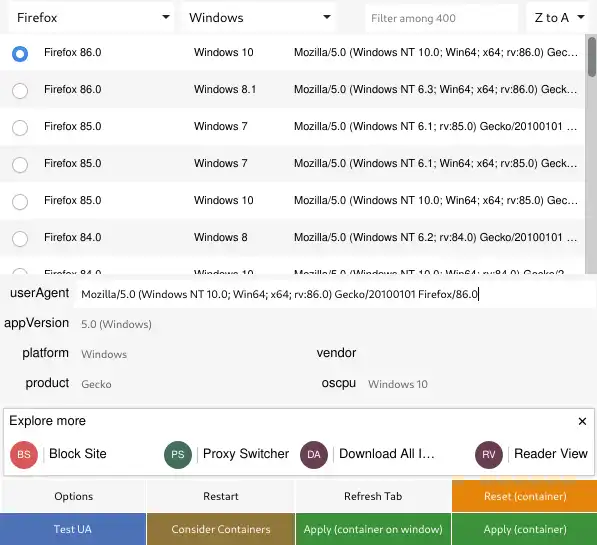Select Firefox 86.0 Windows 8.1 radio button
The width and height of the screenshot is (597, 545).
point(20,91)
